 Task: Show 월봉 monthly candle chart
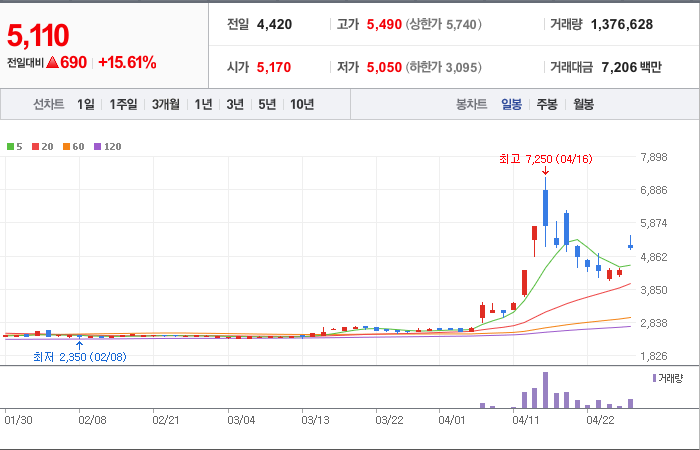click(x=583, y=104)
